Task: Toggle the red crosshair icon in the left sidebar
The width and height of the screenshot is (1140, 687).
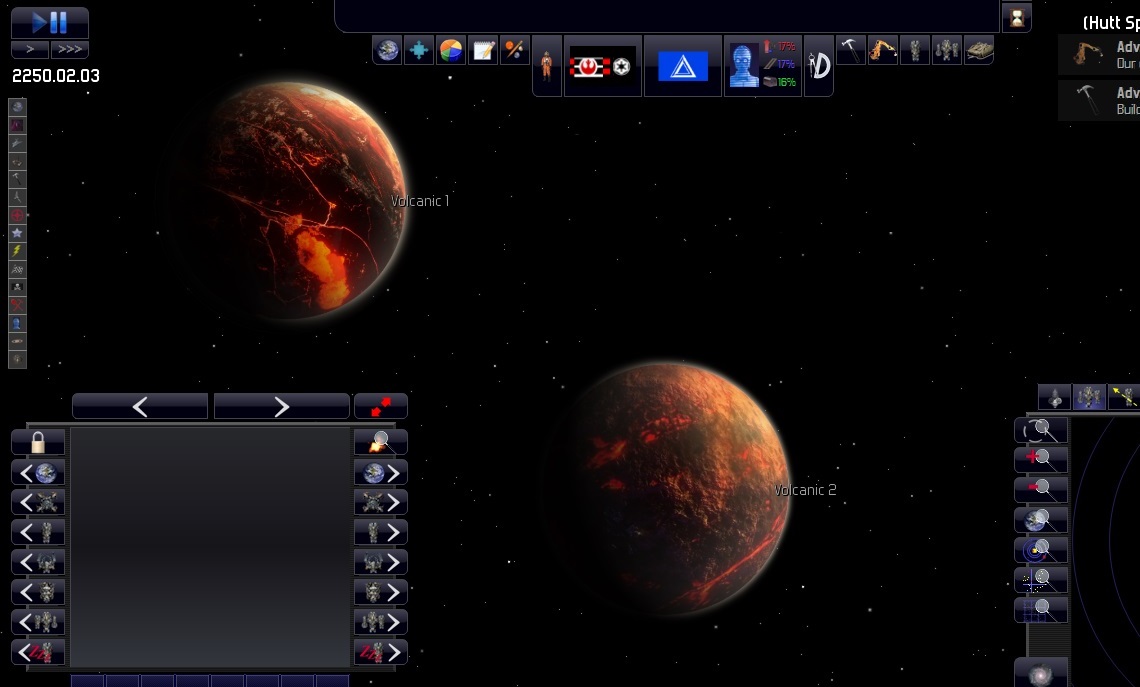Action: tap(16, 214)
